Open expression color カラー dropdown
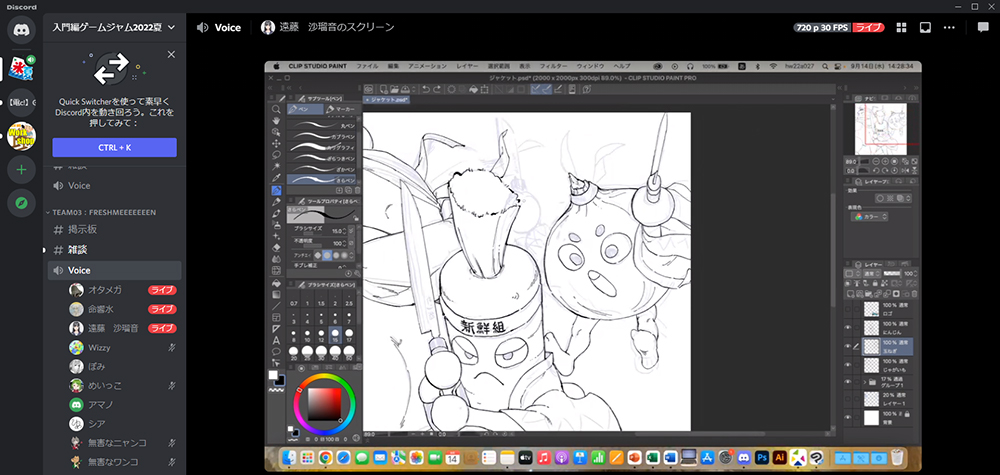This screenshot has width=1000, height=475. click(870, 217)
